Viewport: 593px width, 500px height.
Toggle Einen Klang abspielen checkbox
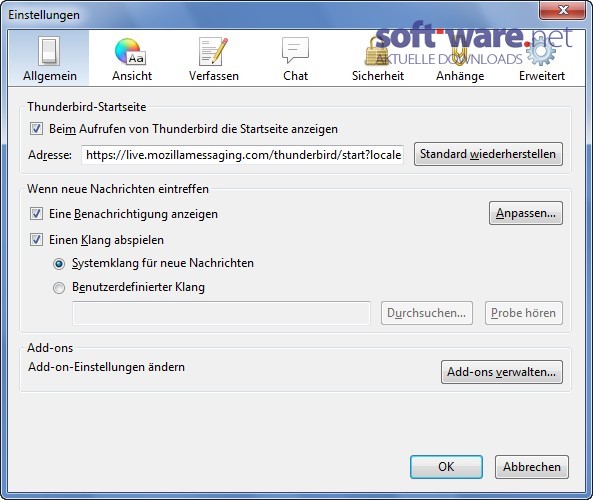[36, 240]
